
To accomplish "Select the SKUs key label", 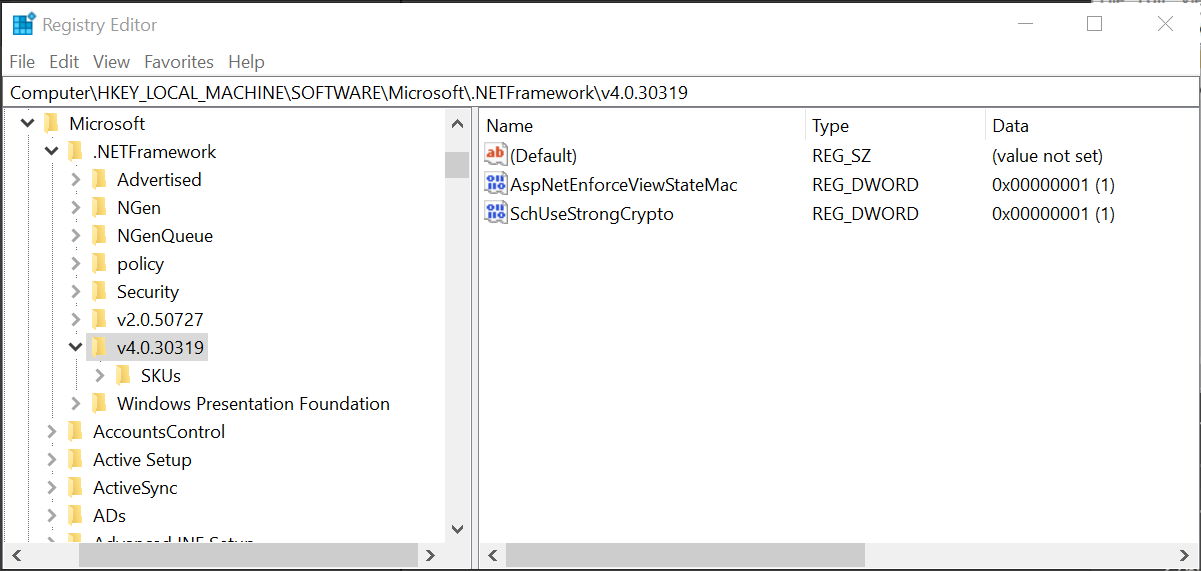I will pos(161,376).
